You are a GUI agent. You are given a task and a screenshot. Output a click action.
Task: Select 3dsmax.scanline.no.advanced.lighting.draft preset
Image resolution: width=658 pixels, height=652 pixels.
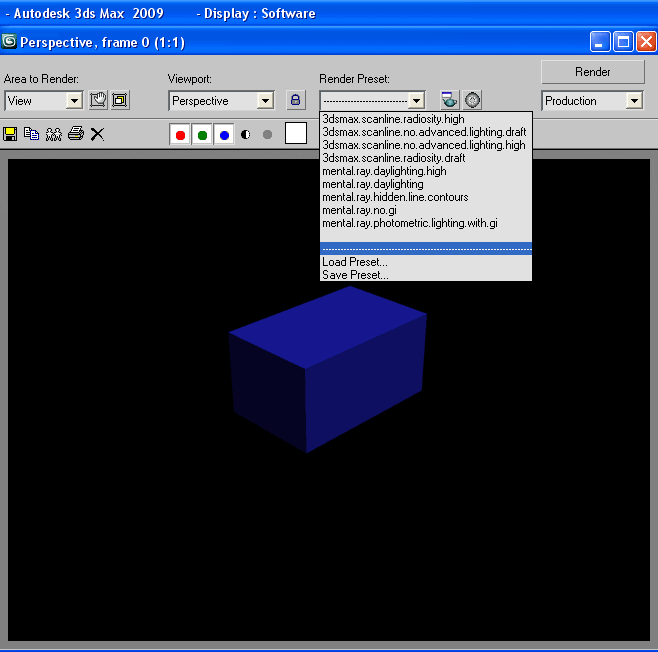[426, 132]
